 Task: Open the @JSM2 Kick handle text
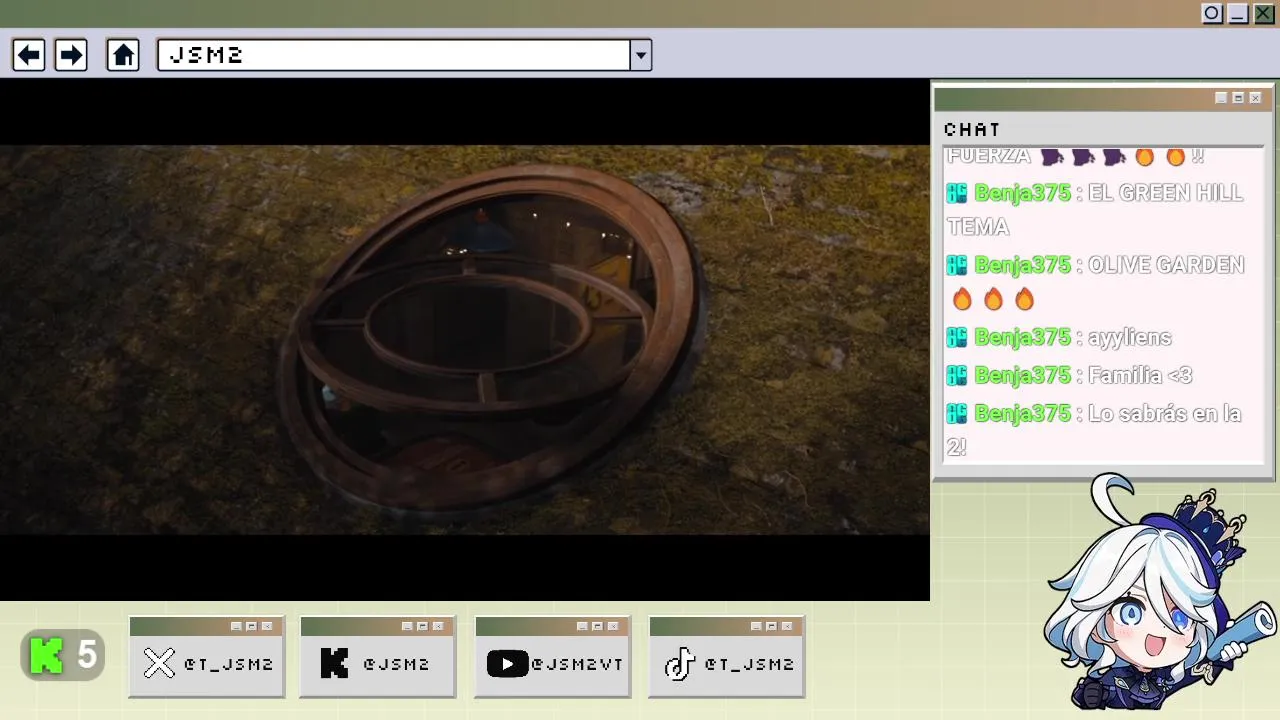coord(396,664)
